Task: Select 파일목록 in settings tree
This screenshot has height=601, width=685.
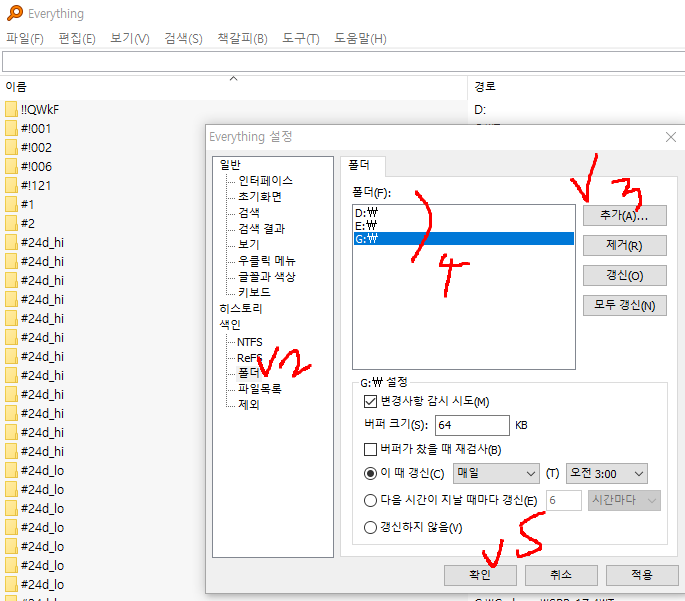Action: tap(260, 388)
